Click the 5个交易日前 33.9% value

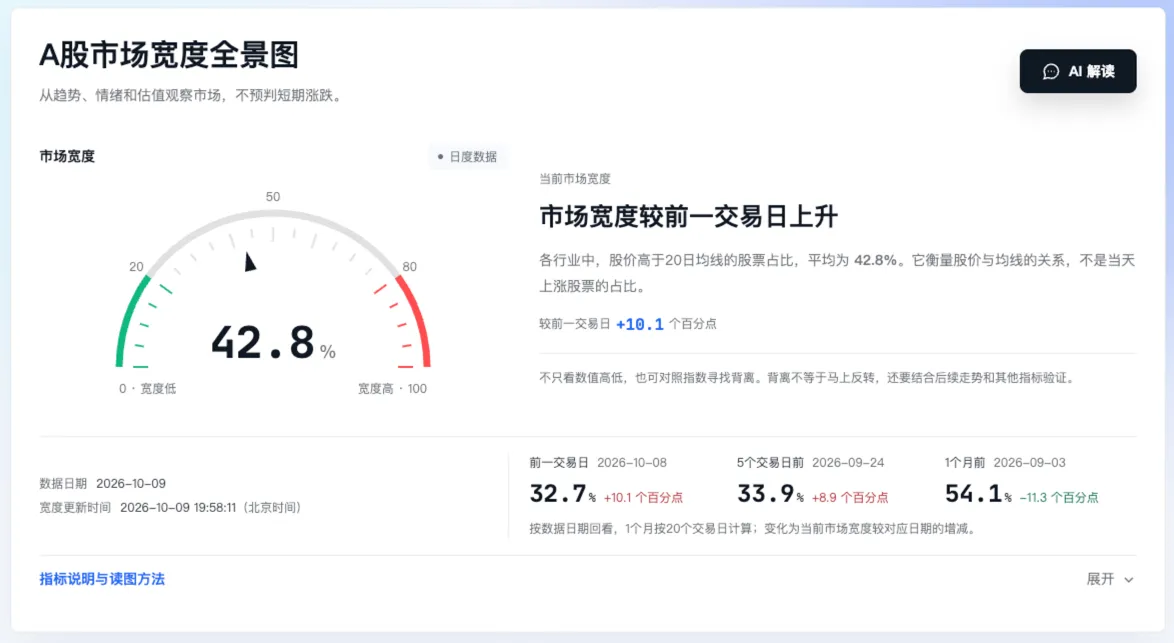[770, 494]
